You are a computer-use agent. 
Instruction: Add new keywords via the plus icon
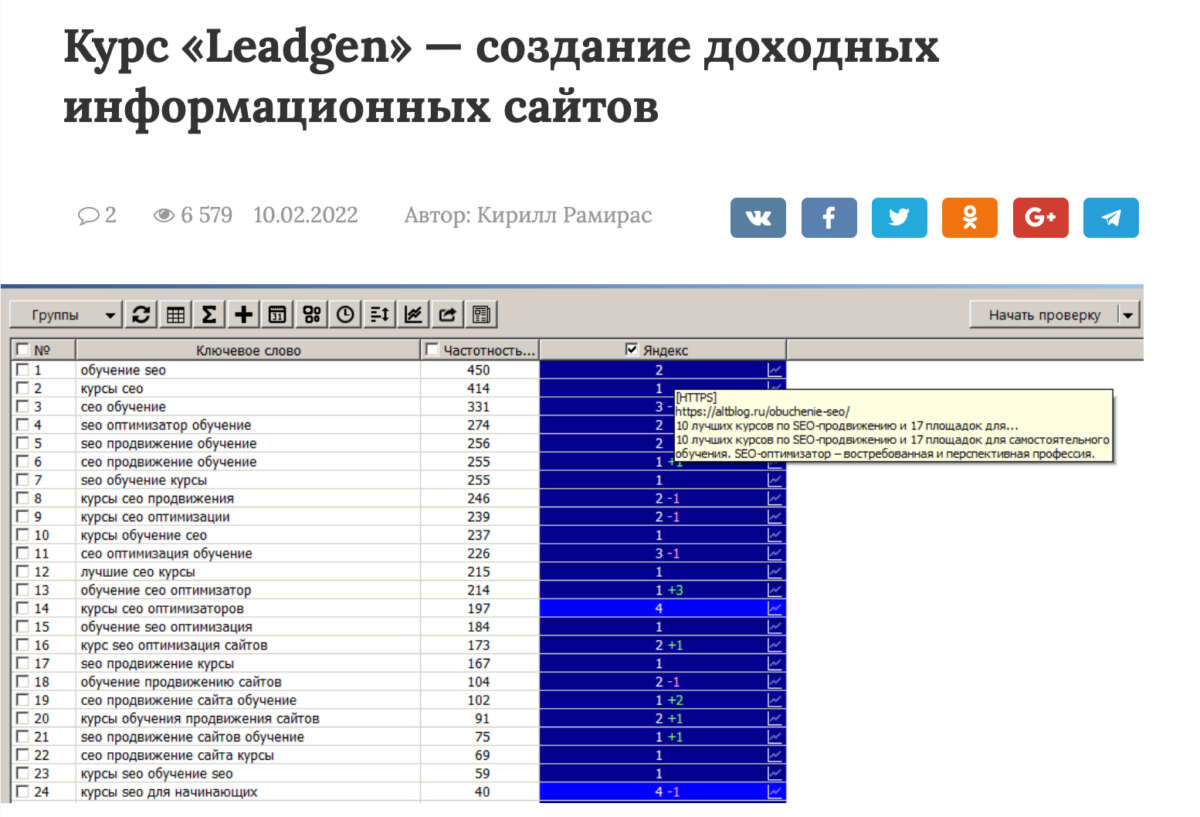(x=242, y=313)
